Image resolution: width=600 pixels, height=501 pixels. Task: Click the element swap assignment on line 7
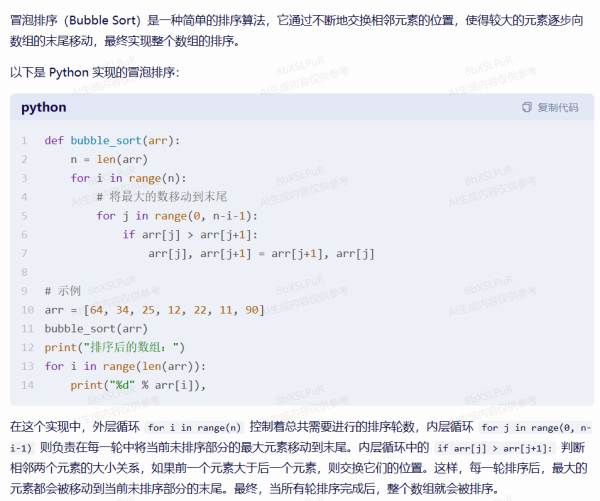point(261,254)
